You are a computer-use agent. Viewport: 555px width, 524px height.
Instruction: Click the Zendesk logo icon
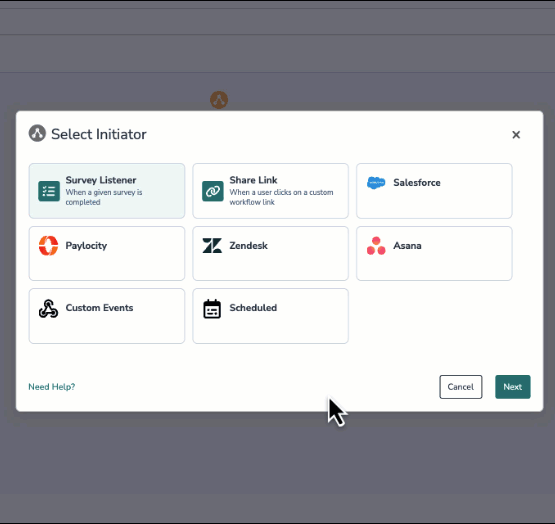(212, 245)
